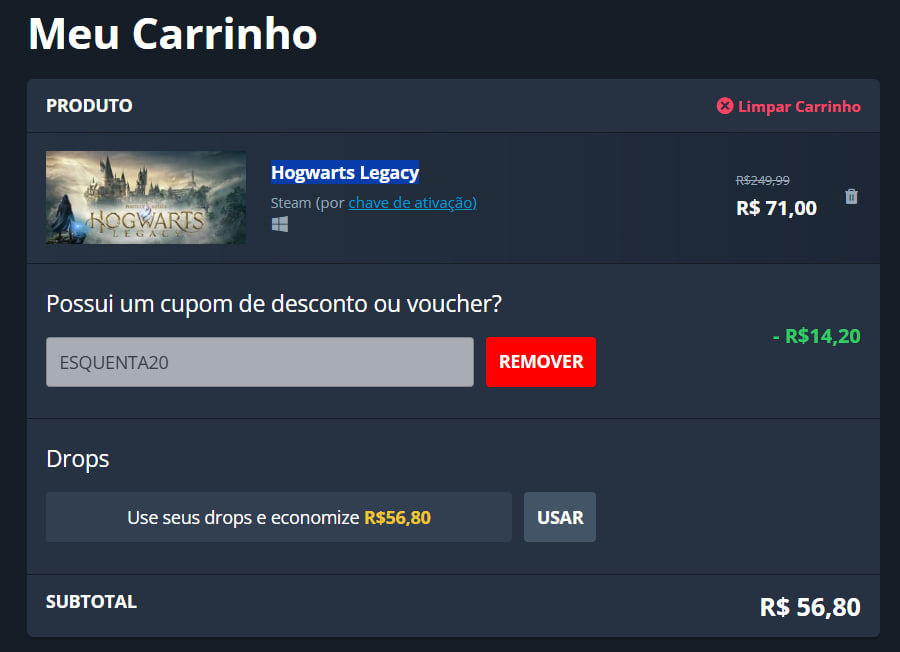900x652 pixels.
Task: Click the green -R$14,20 discount amount
Action: pos(816,336)
